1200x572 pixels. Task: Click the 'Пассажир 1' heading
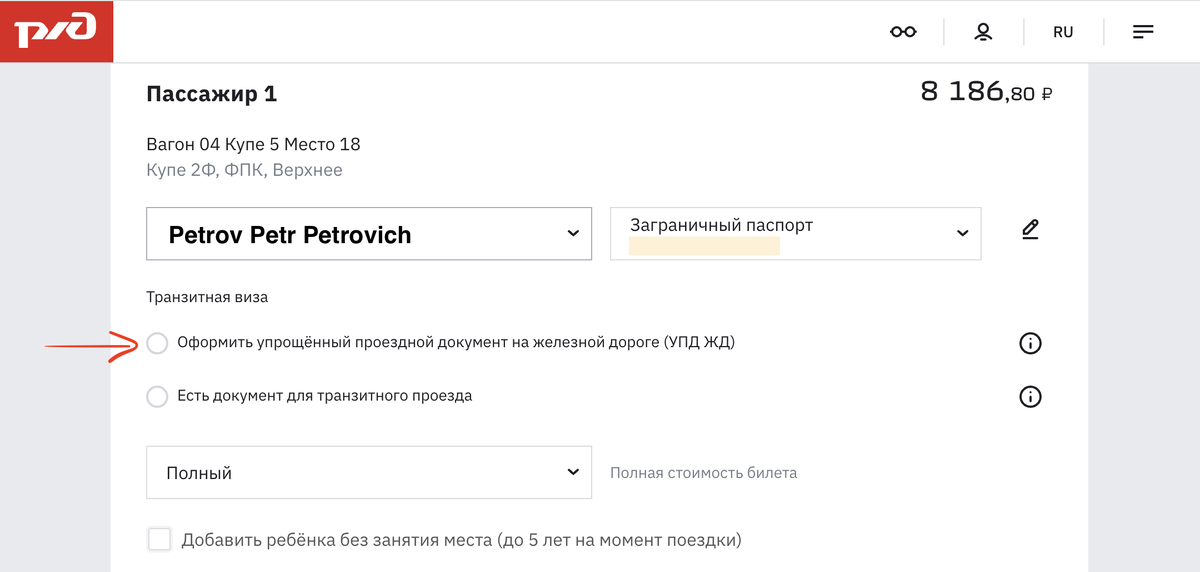(x=212, y=94)
